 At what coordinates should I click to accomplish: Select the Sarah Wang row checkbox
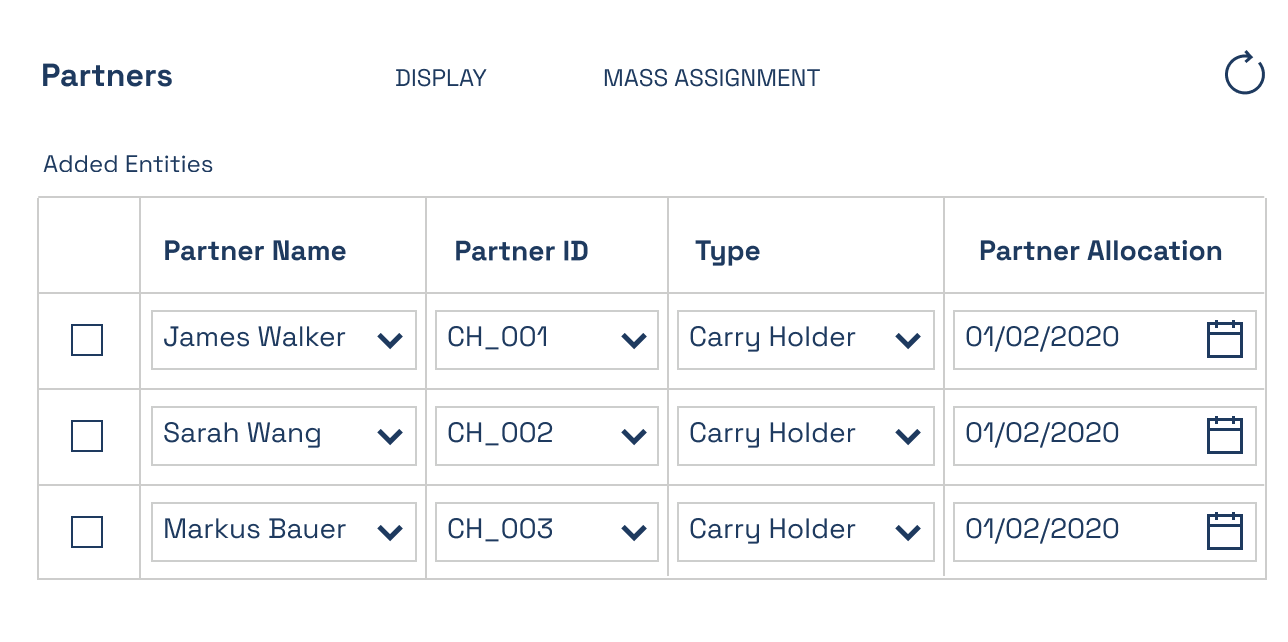click(x=87, y=436)
